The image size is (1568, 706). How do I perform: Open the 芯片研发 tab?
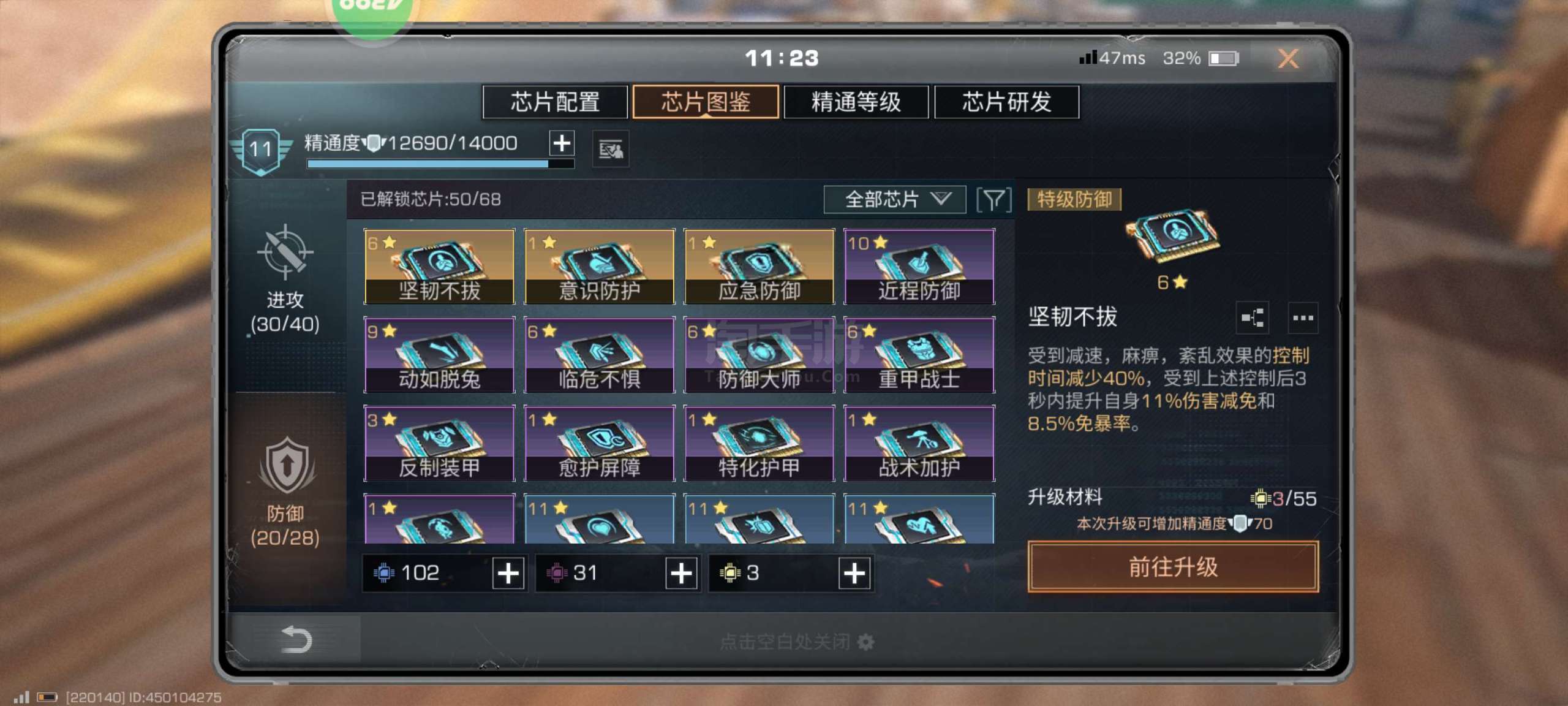1006,102
